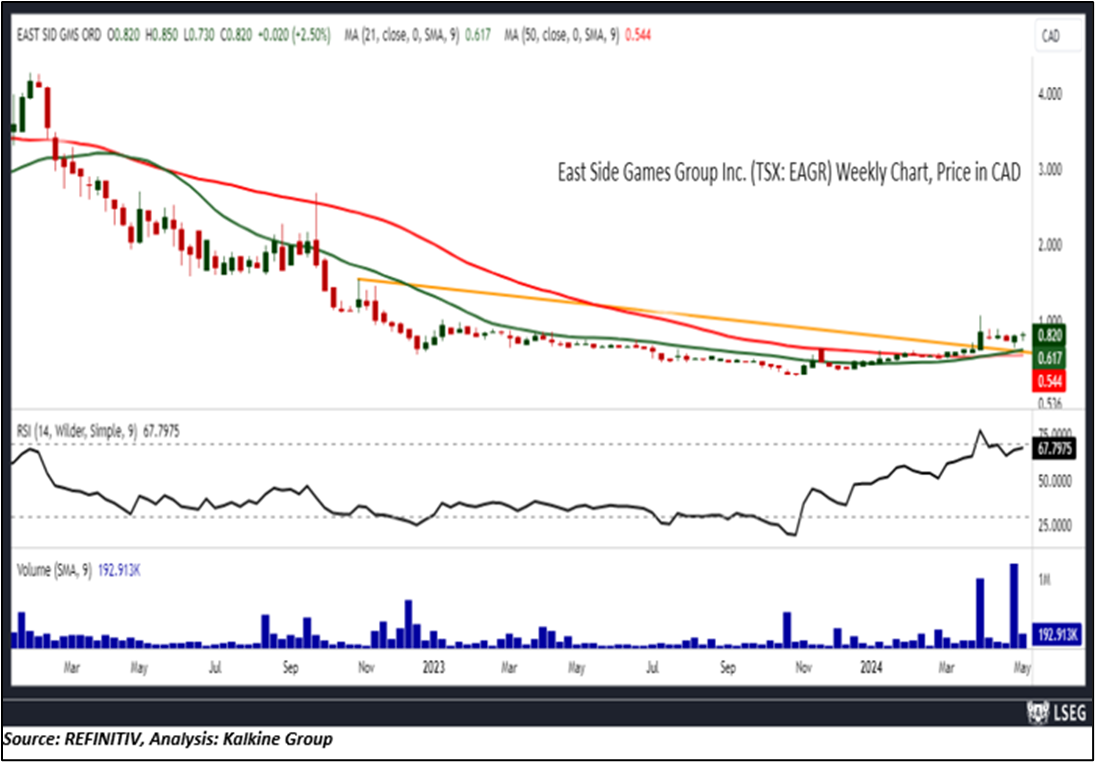Click the 2024 label on time axis
Viewport: 1095px width, 762px height.
pos(871,668)
